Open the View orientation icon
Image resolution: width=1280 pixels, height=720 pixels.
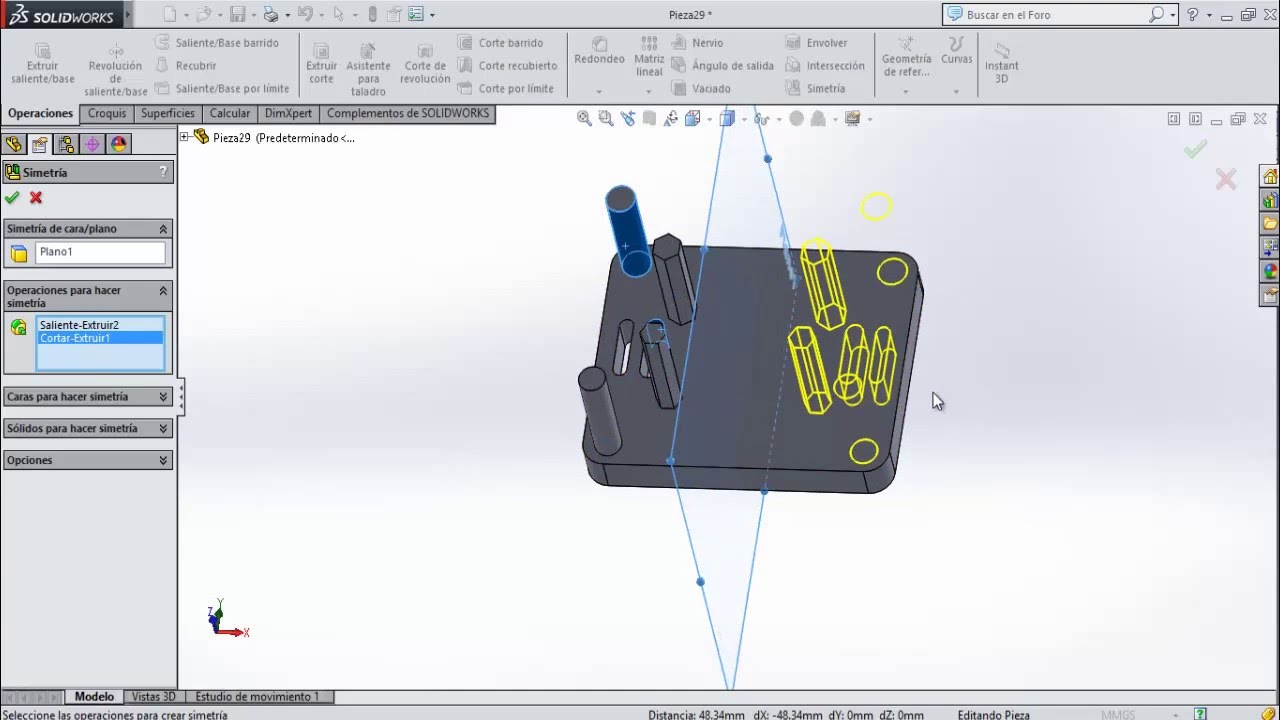tap(692, 118)
